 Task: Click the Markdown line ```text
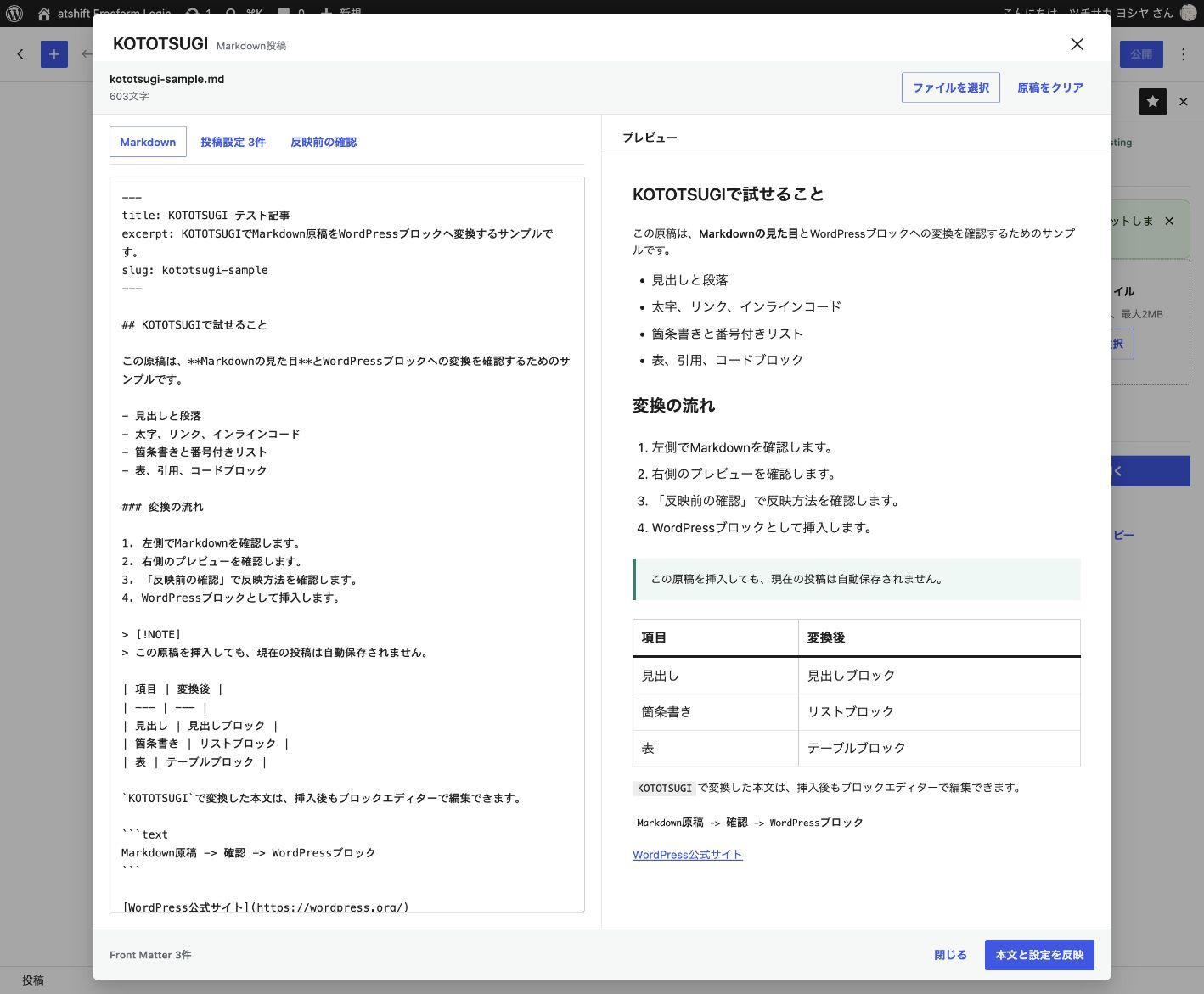click(144, 834)
